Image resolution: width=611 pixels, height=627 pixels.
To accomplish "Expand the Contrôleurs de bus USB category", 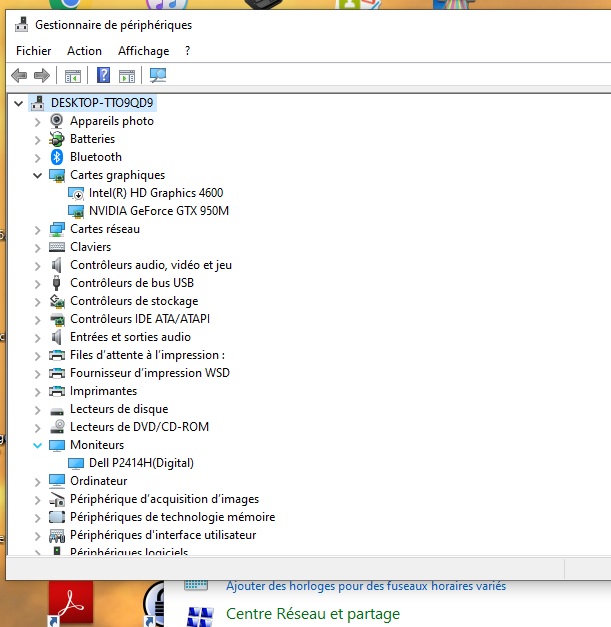I will point(38,284).
